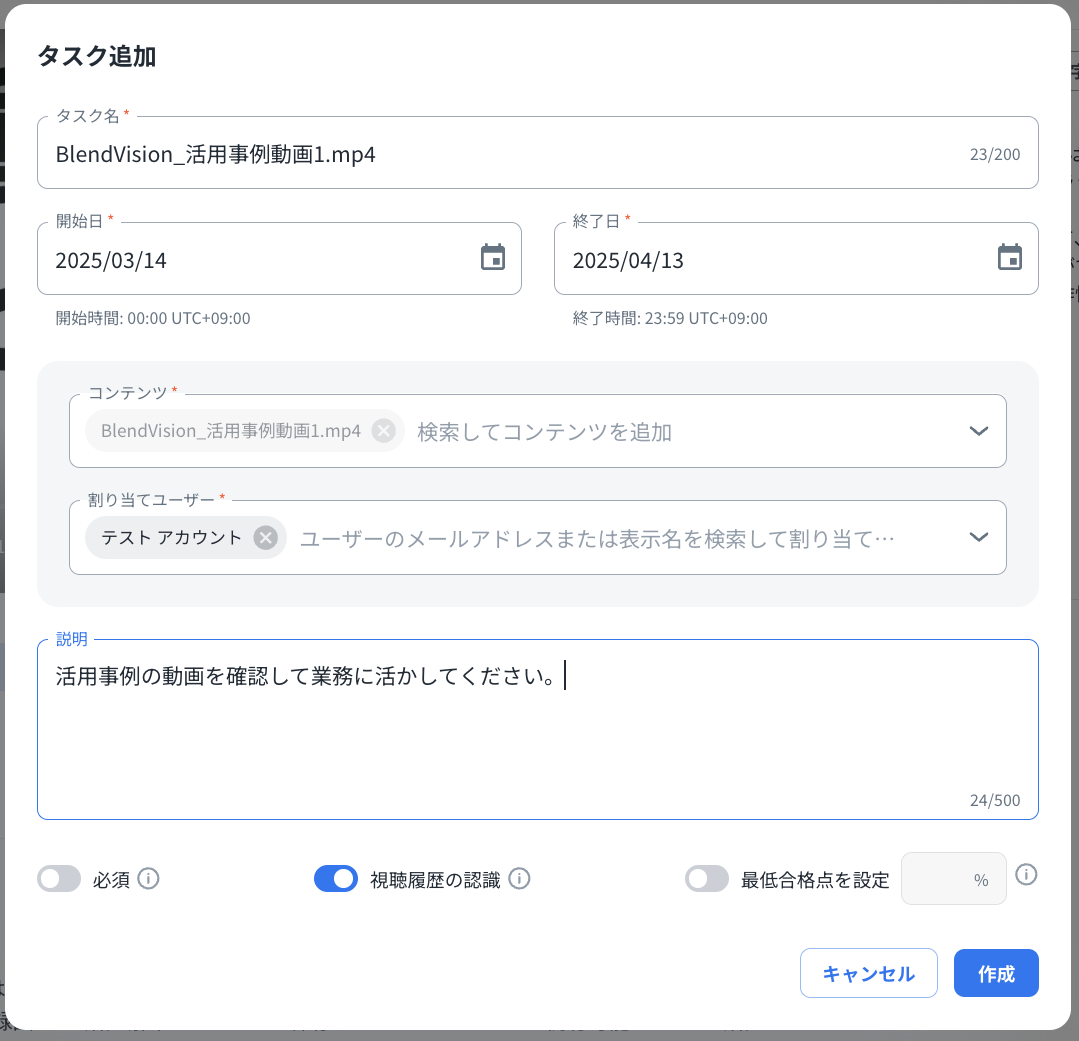Screen dimensions: 1079x1041
Task: Remove the テスト アカウント user chip
Action: [x=265, y=538]
